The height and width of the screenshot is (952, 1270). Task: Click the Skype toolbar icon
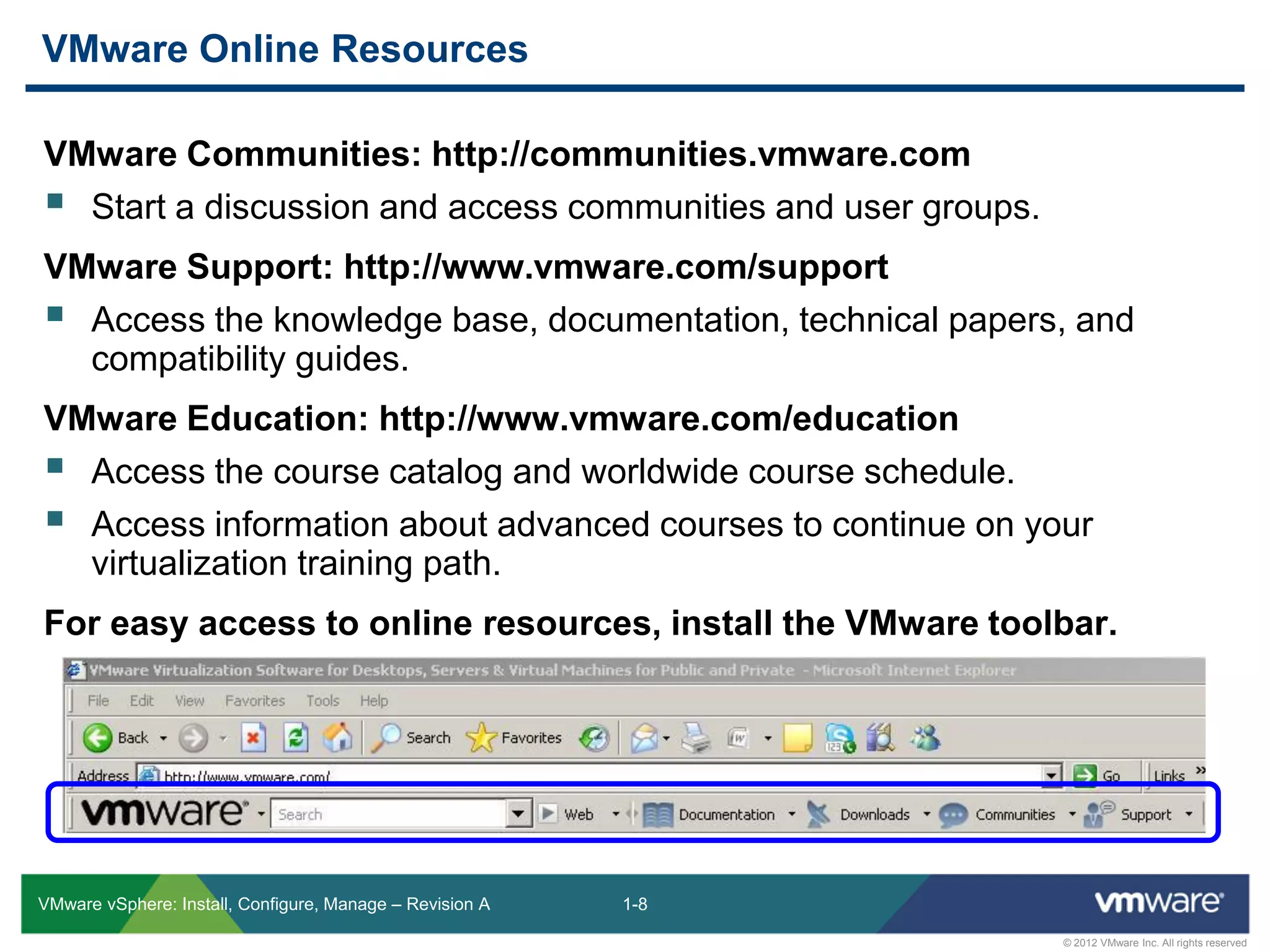tap(840, 738)
